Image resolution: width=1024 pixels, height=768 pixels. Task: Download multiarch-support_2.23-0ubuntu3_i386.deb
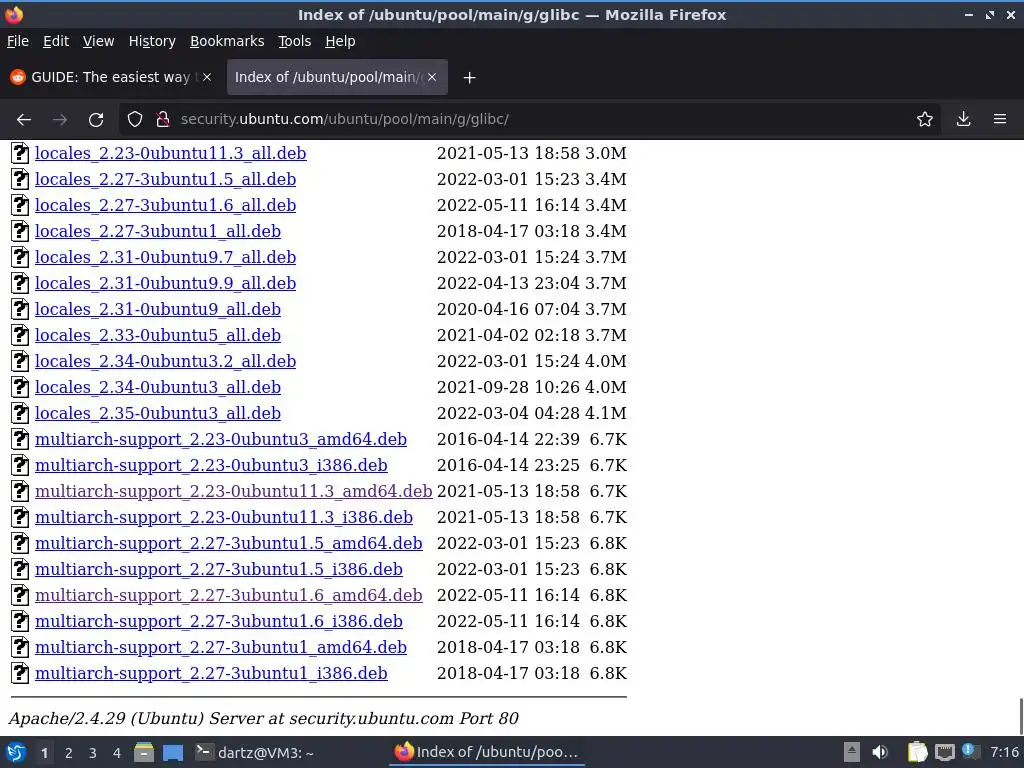tap(211, 465)
